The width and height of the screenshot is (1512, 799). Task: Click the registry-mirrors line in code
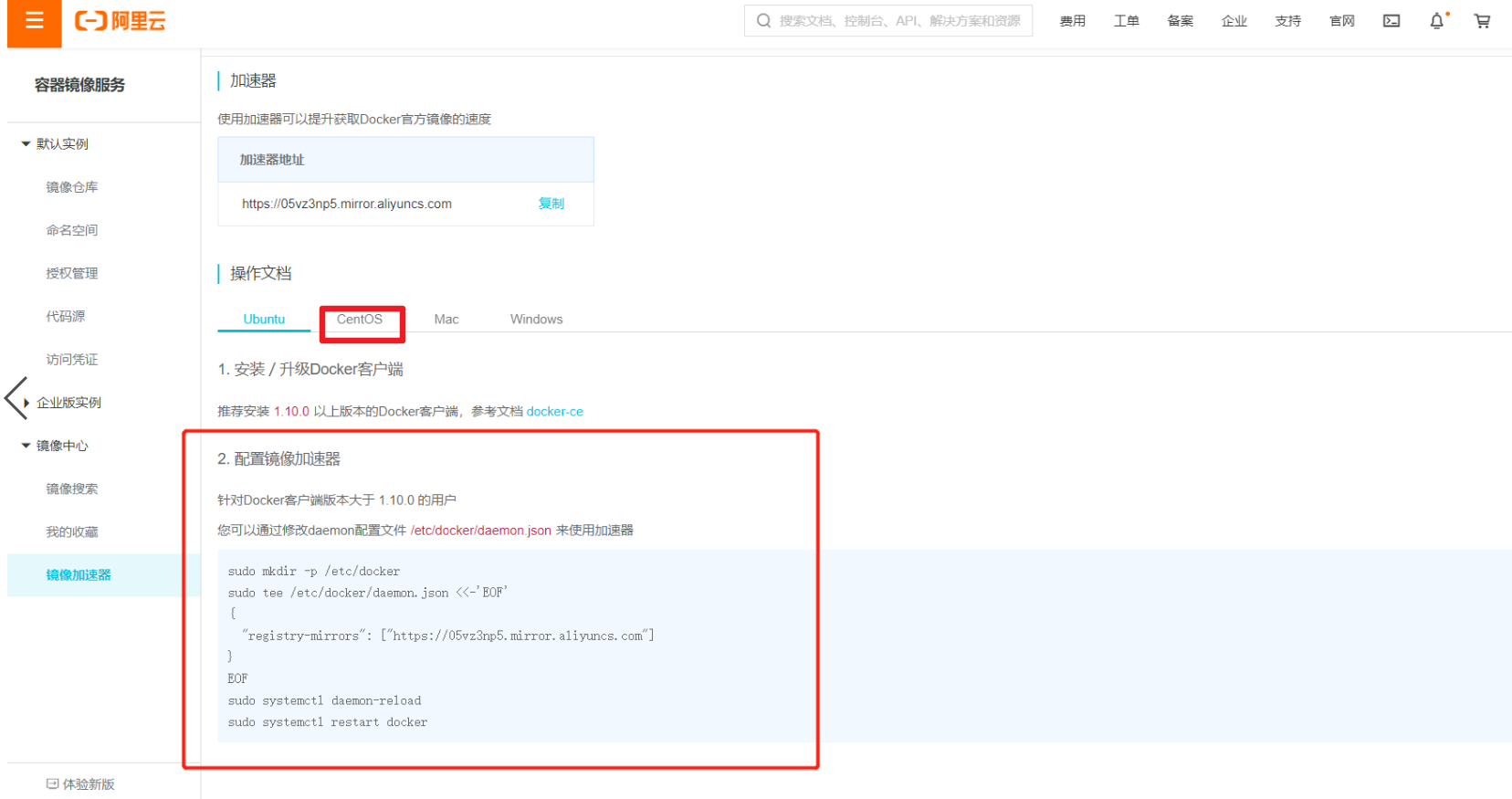(x=448, y=636)
